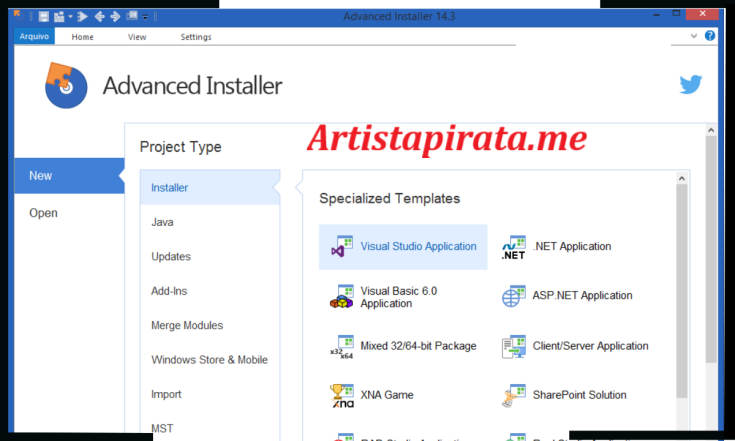Click the Run (play arrow) toolbar icon
Viewport: 735px width, 441px height.
point(82,17)
